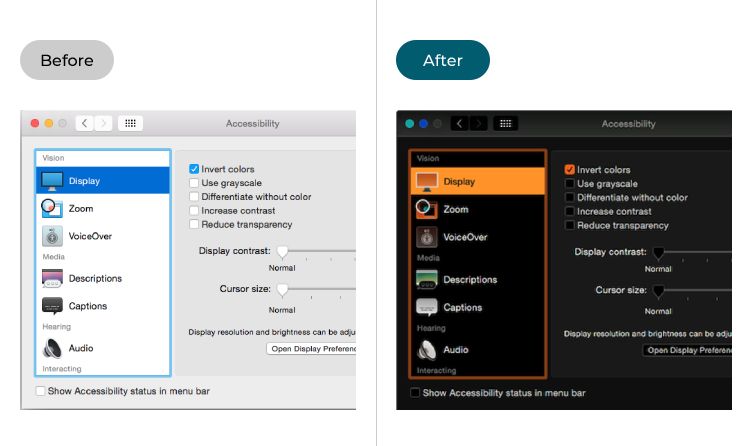
Task: Click Cursor size slider knob in dark window
Action: [x=658, y=291]
